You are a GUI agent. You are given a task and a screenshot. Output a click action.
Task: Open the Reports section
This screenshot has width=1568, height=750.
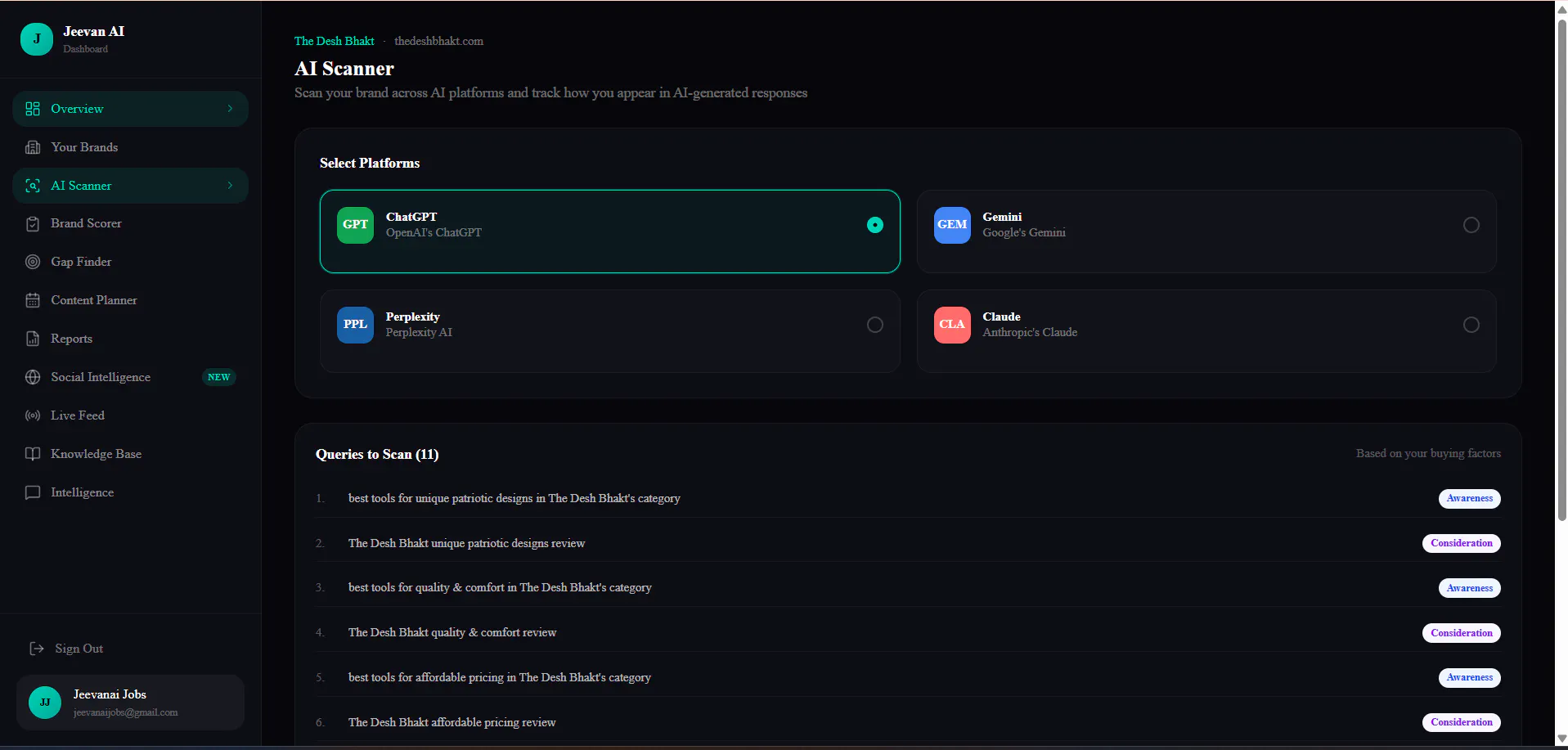tap(130, 339)
